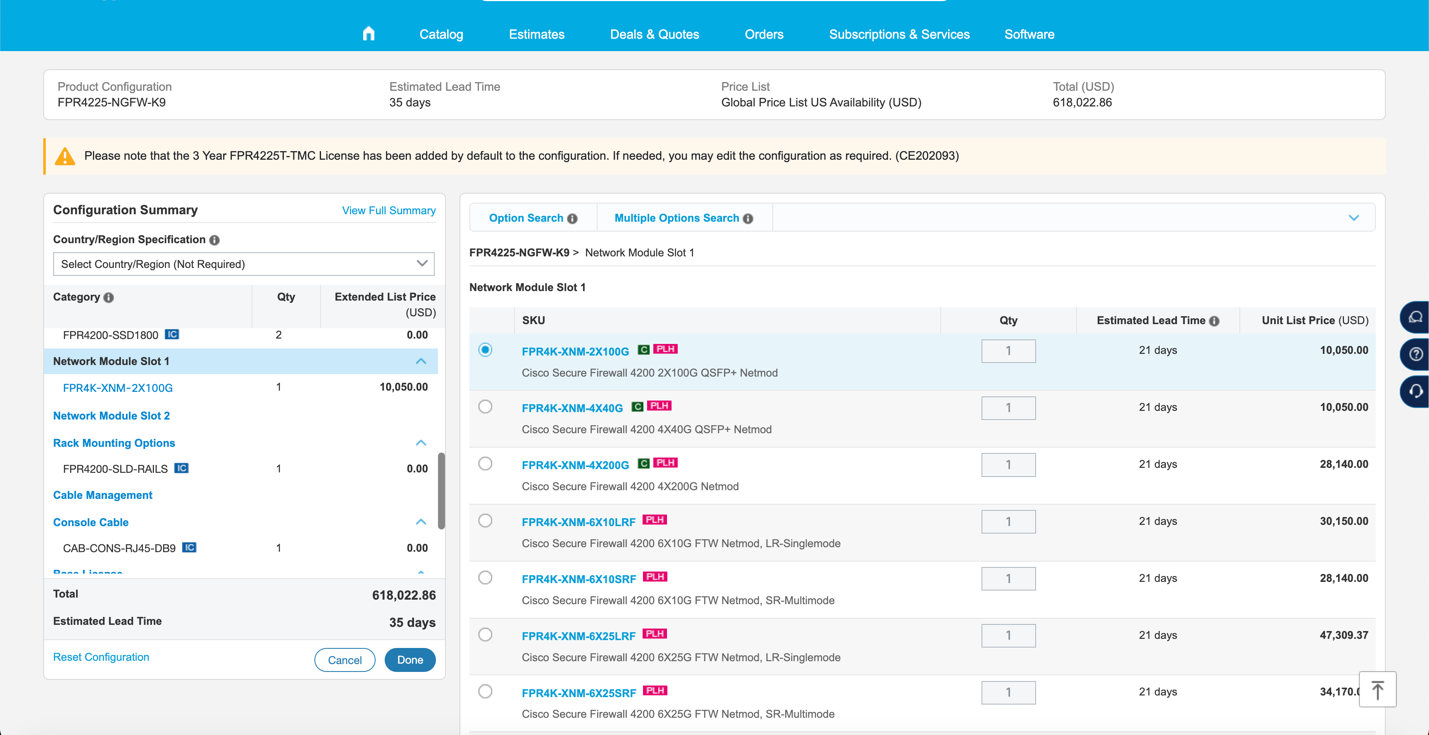
Task: Click IC badge next to CAB-CONS-RJ45-DB9
Action: pyautogui.click(x=189, y=548)
